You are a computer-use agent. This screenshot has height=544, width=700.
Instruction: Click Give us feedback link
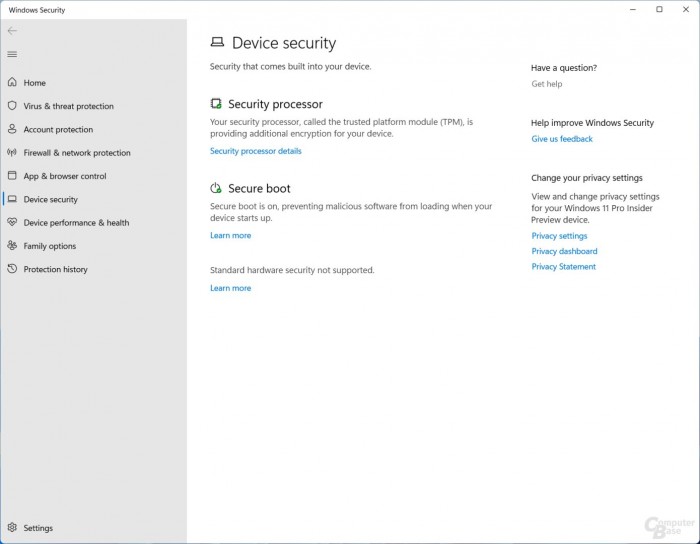tap(562, 139)
